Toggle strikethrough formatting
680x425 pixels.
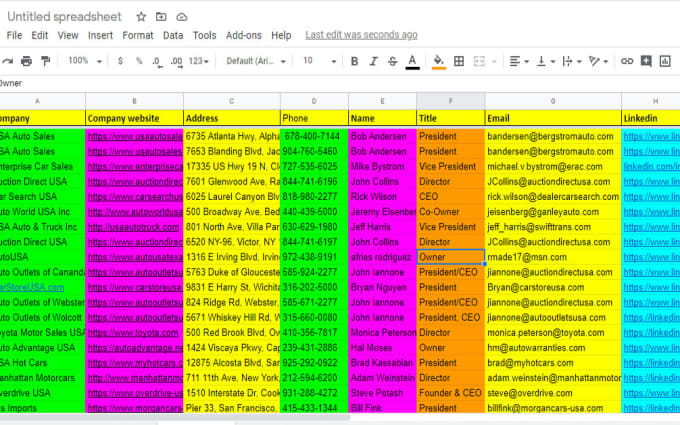pyautogui.click(x=392, y=61)
